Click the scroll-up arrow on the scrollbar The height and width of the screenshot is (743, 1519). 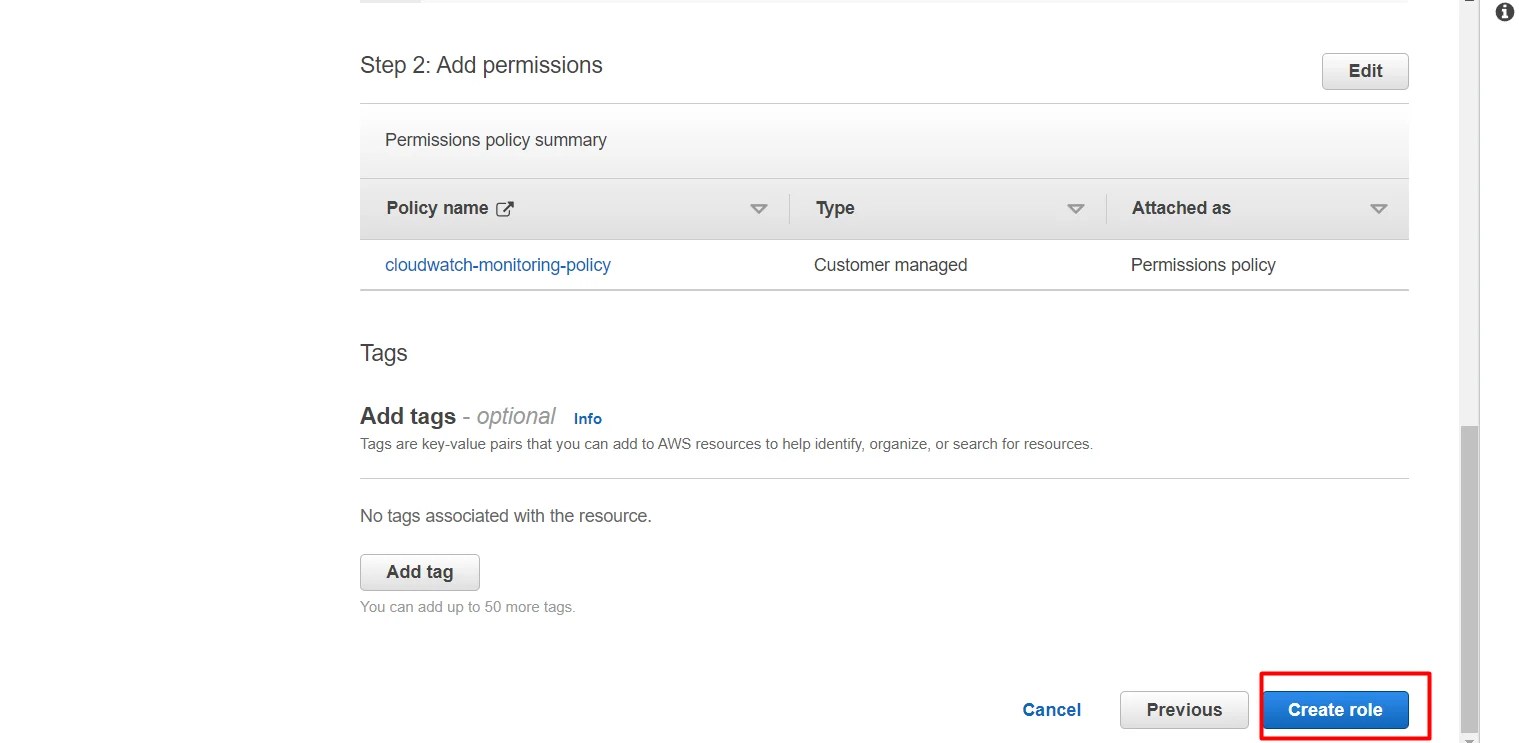coord(1469,3)
